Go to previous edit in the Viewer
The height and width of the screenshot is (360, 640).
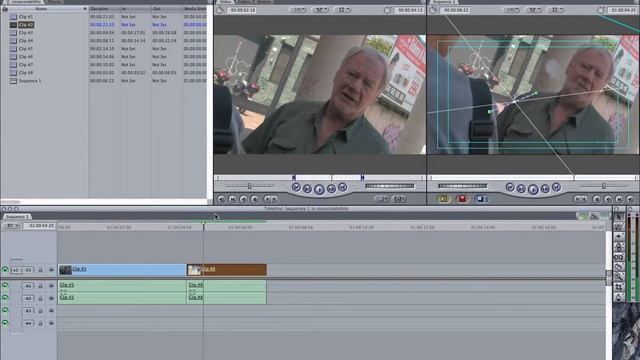point(296,187)
